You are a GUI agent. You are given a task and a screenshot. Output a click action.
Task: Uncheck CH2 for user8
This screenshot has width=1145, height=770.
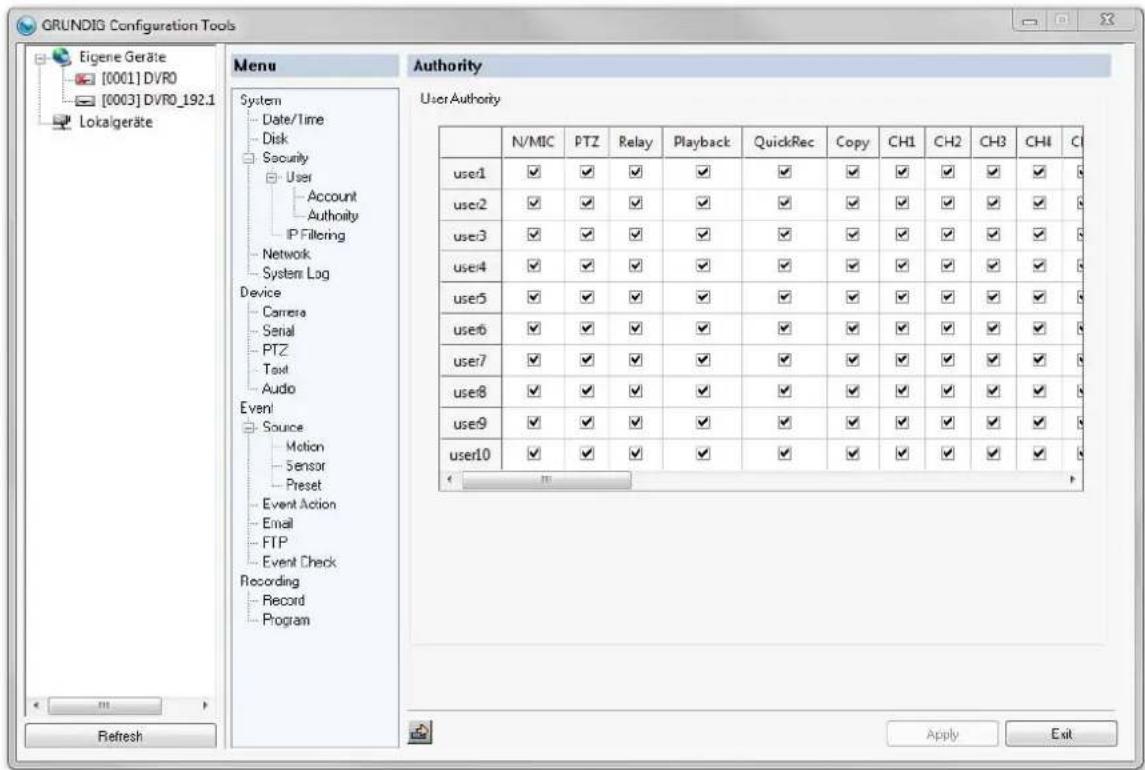click(x=947, y=392)
